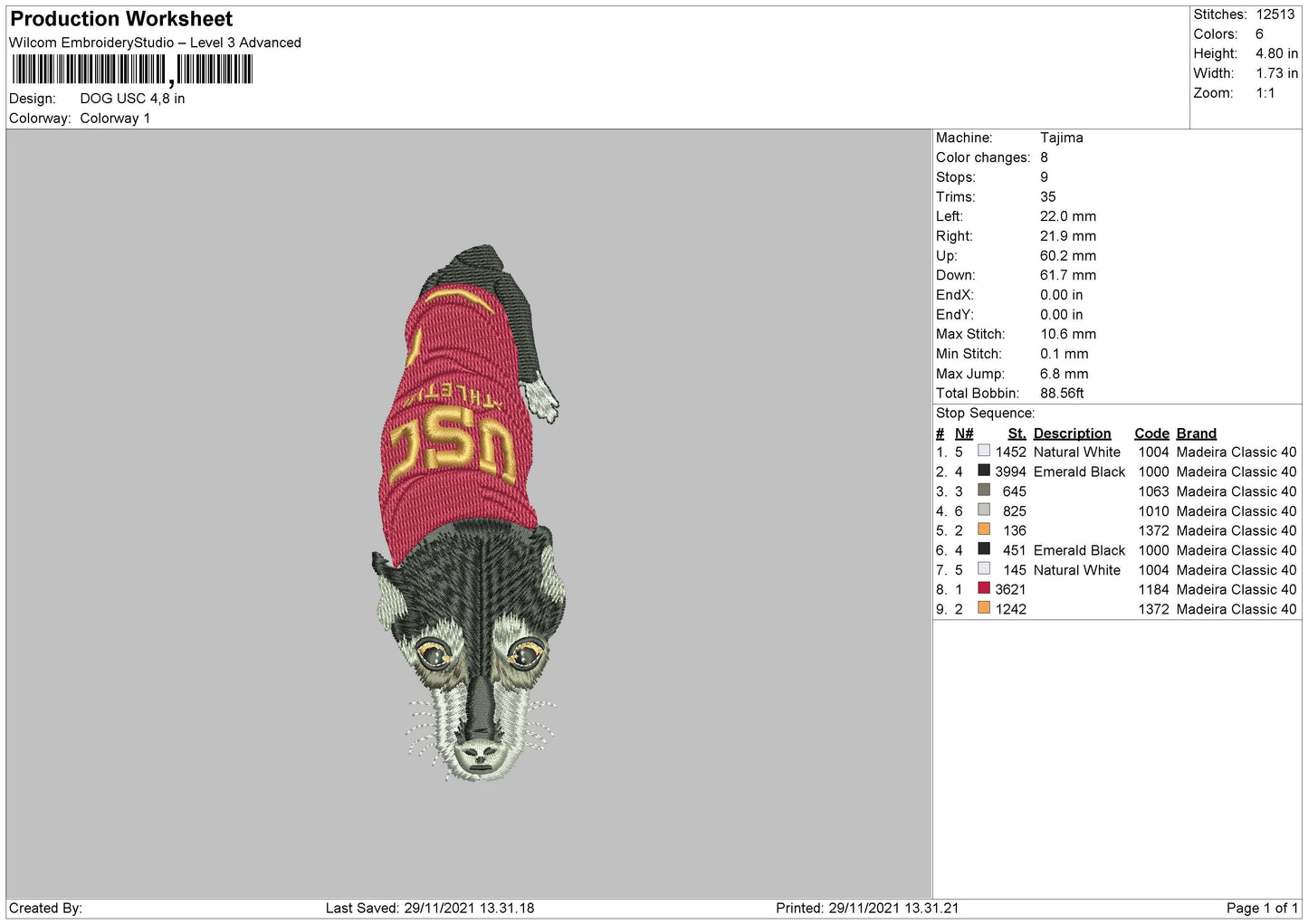Click the Stops value '9'
Image resolution: width=1308 pixels, height=924 pixels.
click(x=1044, y=177)
